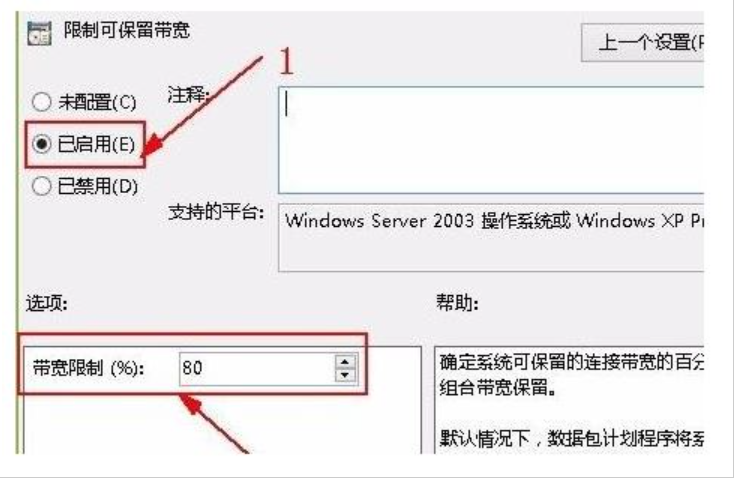
Task: Click the 带宽限制 (%): label text
Action: [x=88, y=368]
